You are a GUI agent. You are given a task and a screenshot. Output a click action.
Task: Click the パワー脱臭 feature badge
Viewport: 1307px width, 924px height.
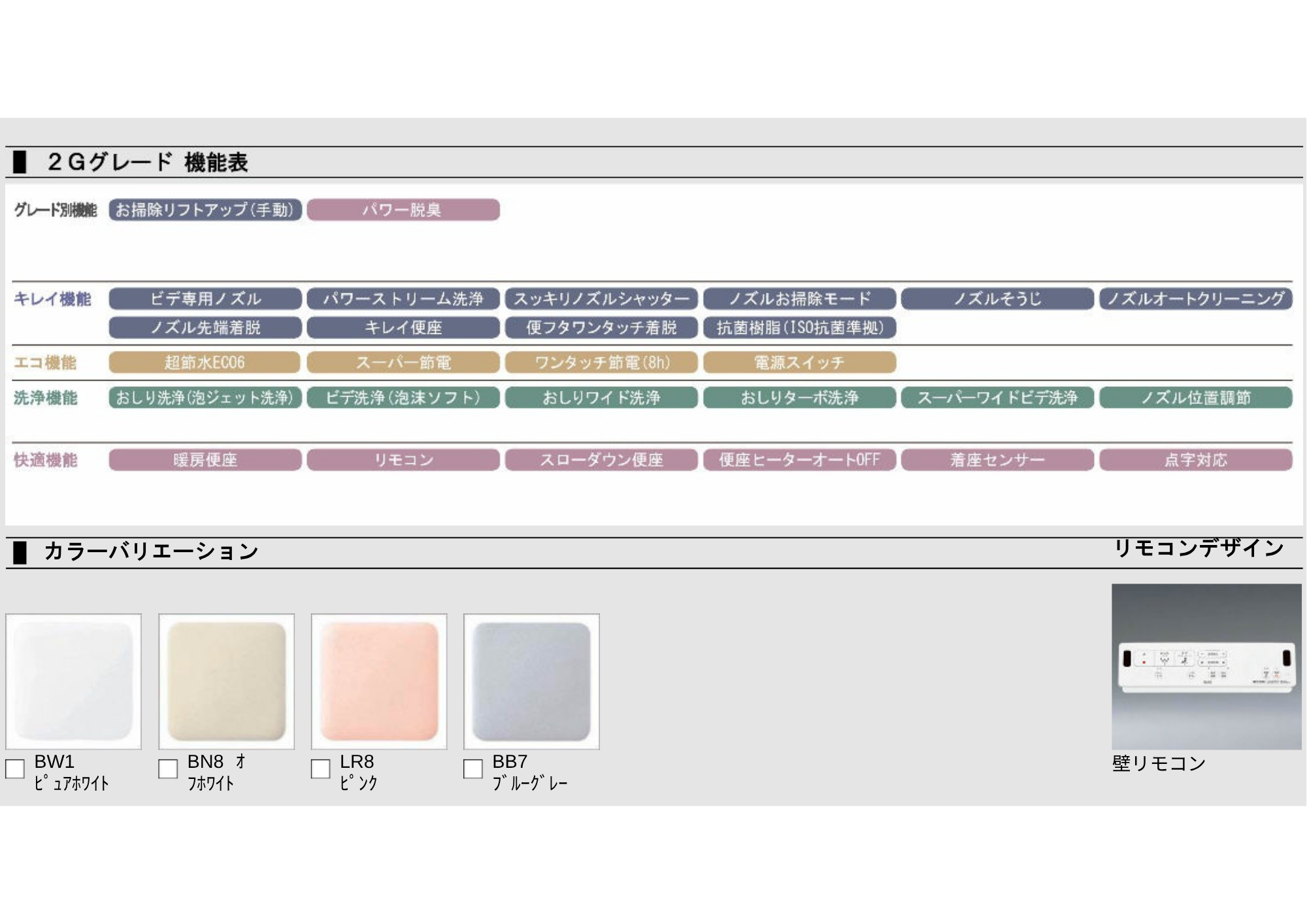click(x=403, y=210)
